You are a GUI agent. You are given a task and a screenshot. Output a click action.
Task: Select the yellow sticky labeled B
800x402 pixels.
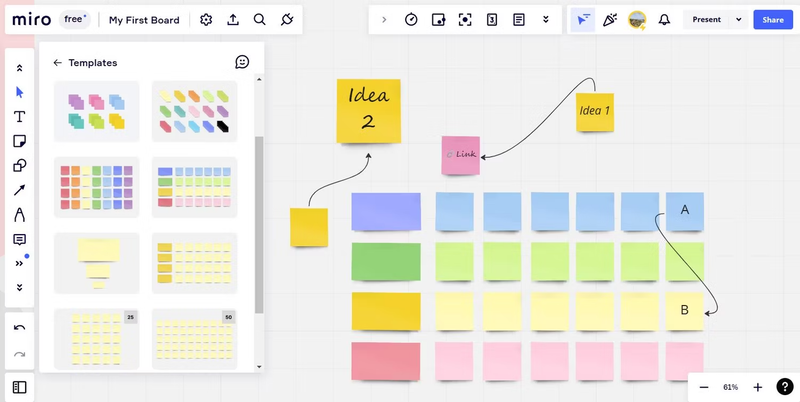(x=685, y=311)
